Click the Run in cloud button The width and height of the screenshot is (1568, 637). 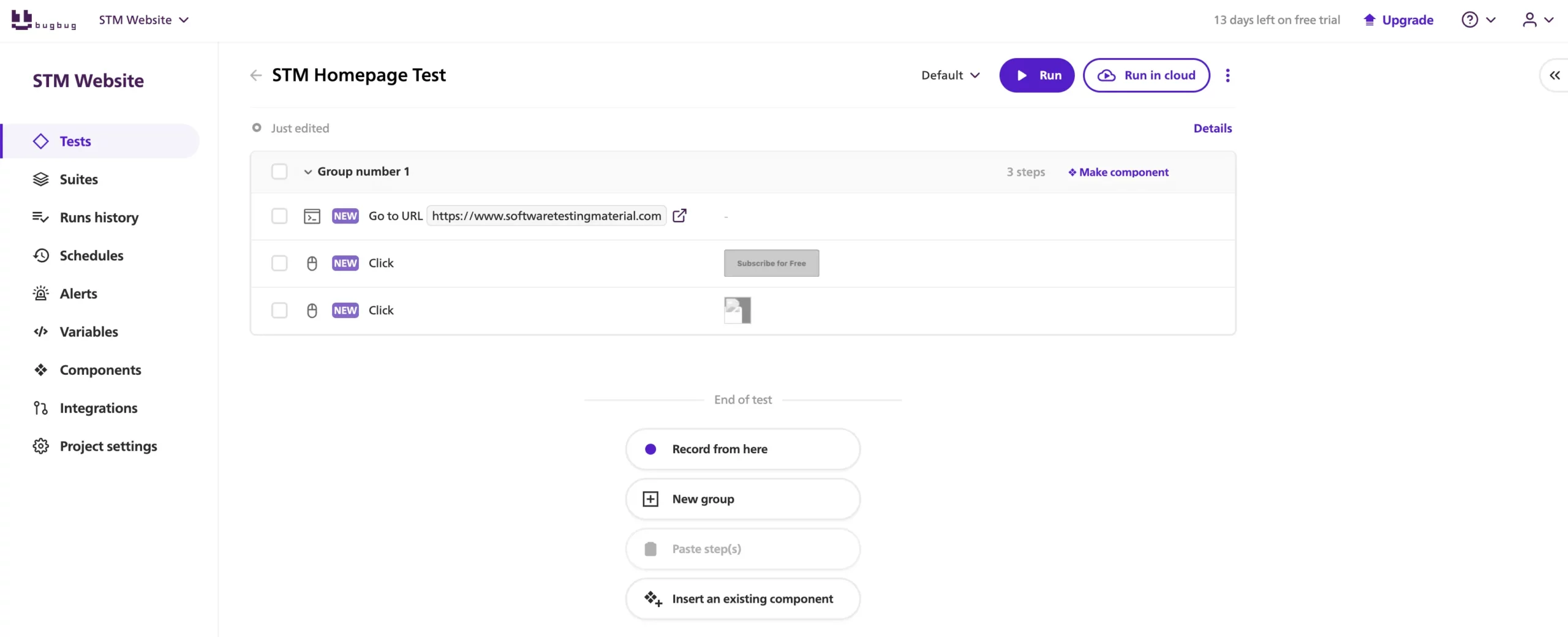pyautogui.click(x=1146, y=75)
